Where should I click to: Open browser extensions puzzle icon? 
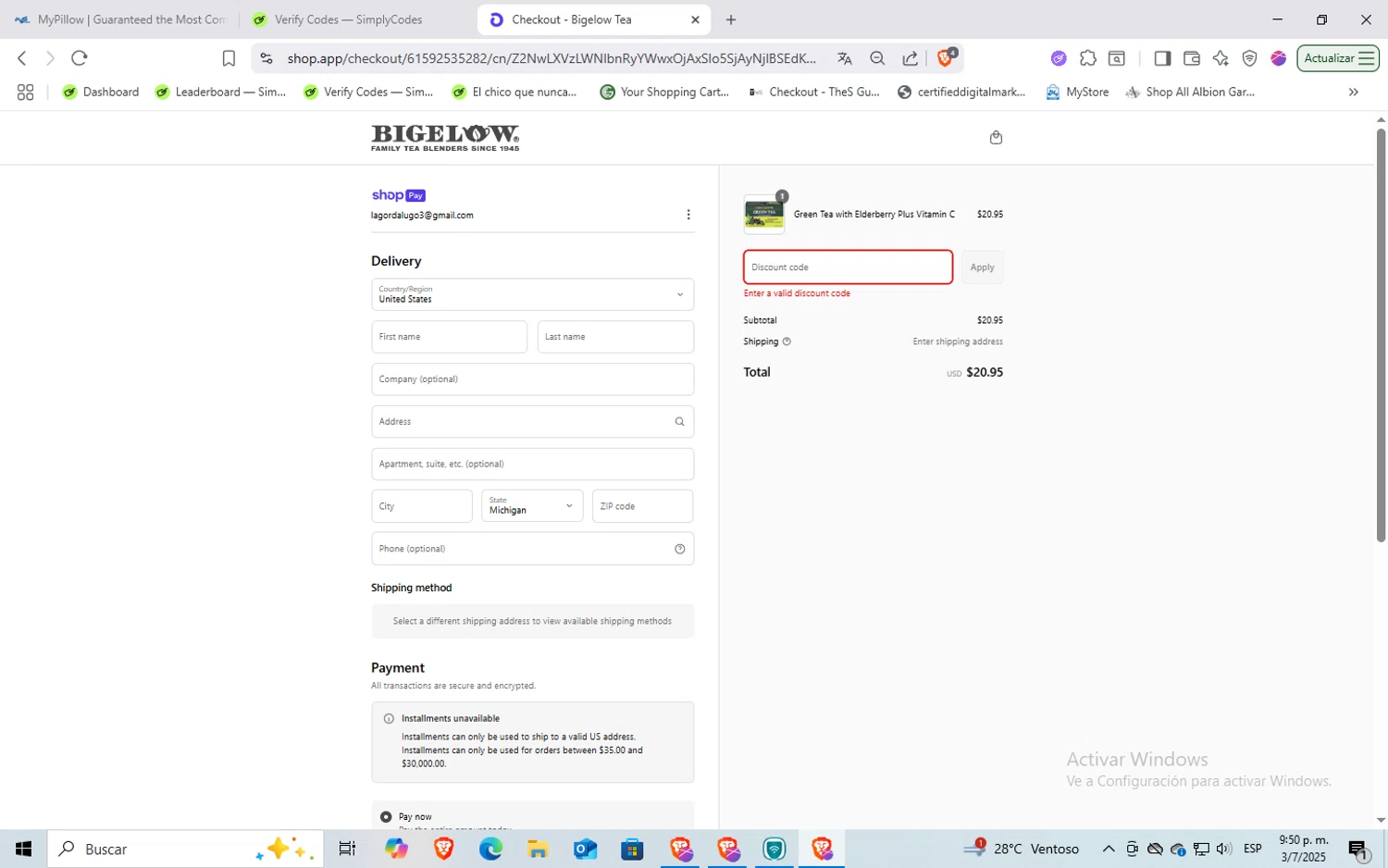(1088, 58)
